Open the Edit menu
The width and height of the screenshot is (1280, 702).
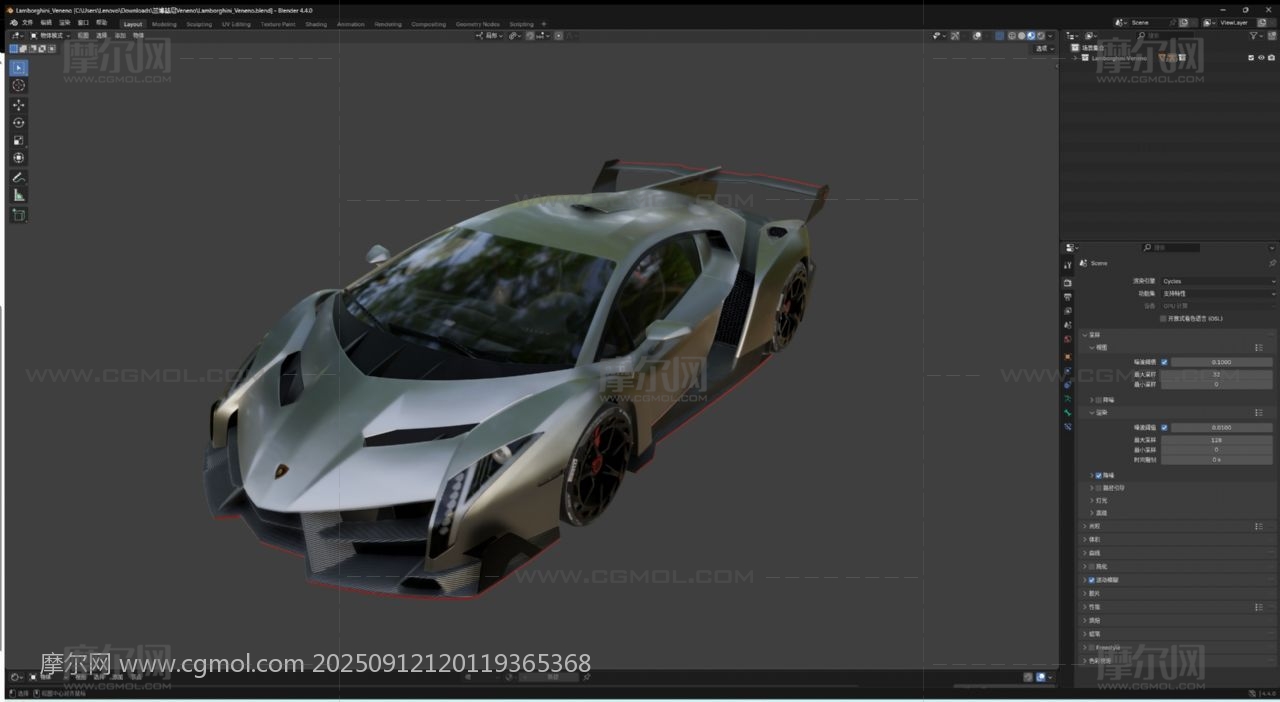point(46,22)
